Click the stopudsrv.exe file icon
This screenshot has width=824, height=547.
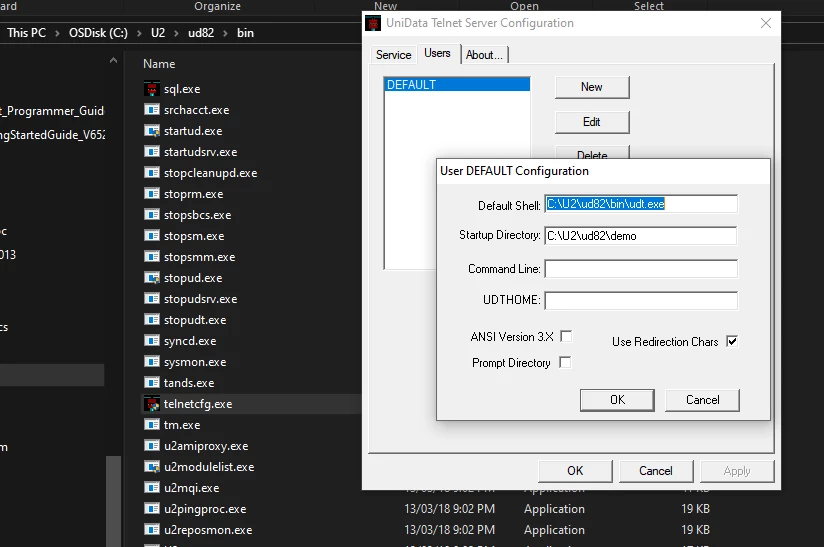[152, 299]
